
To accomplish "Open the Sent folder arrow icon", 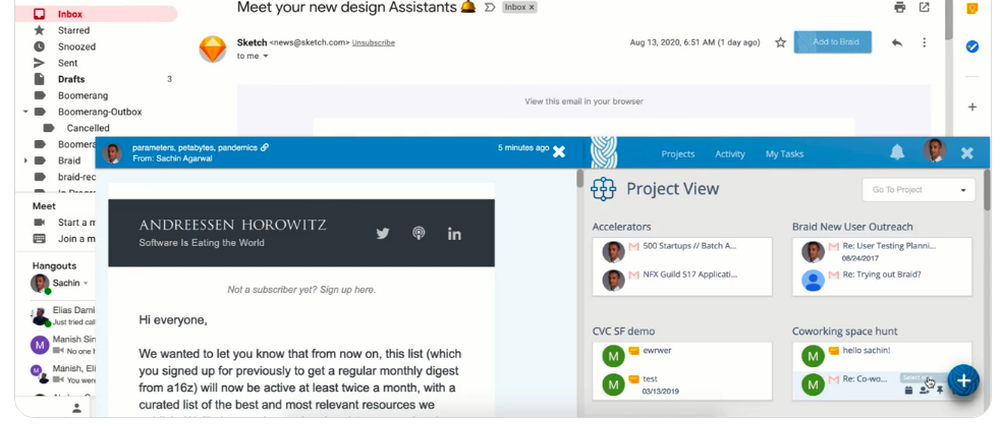I will pyautogui.click(x=40, y=62).
